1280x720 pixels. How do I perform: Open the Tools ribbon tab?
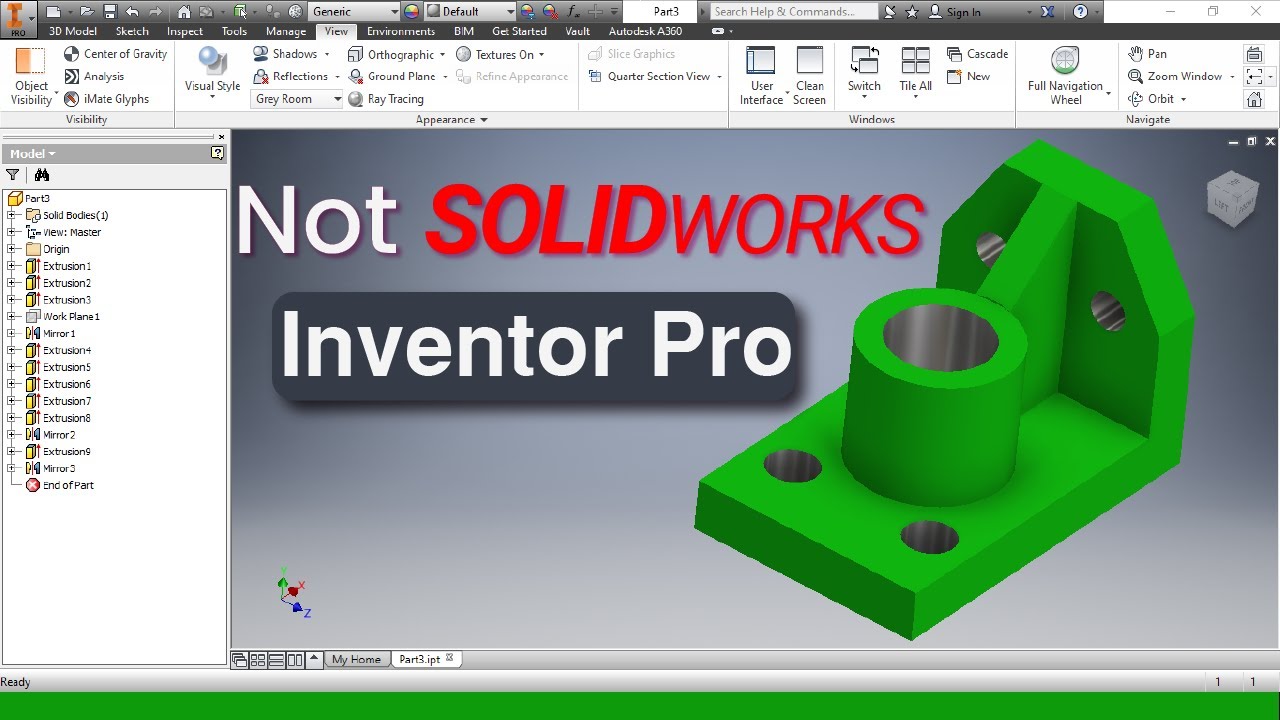point(234,31)
